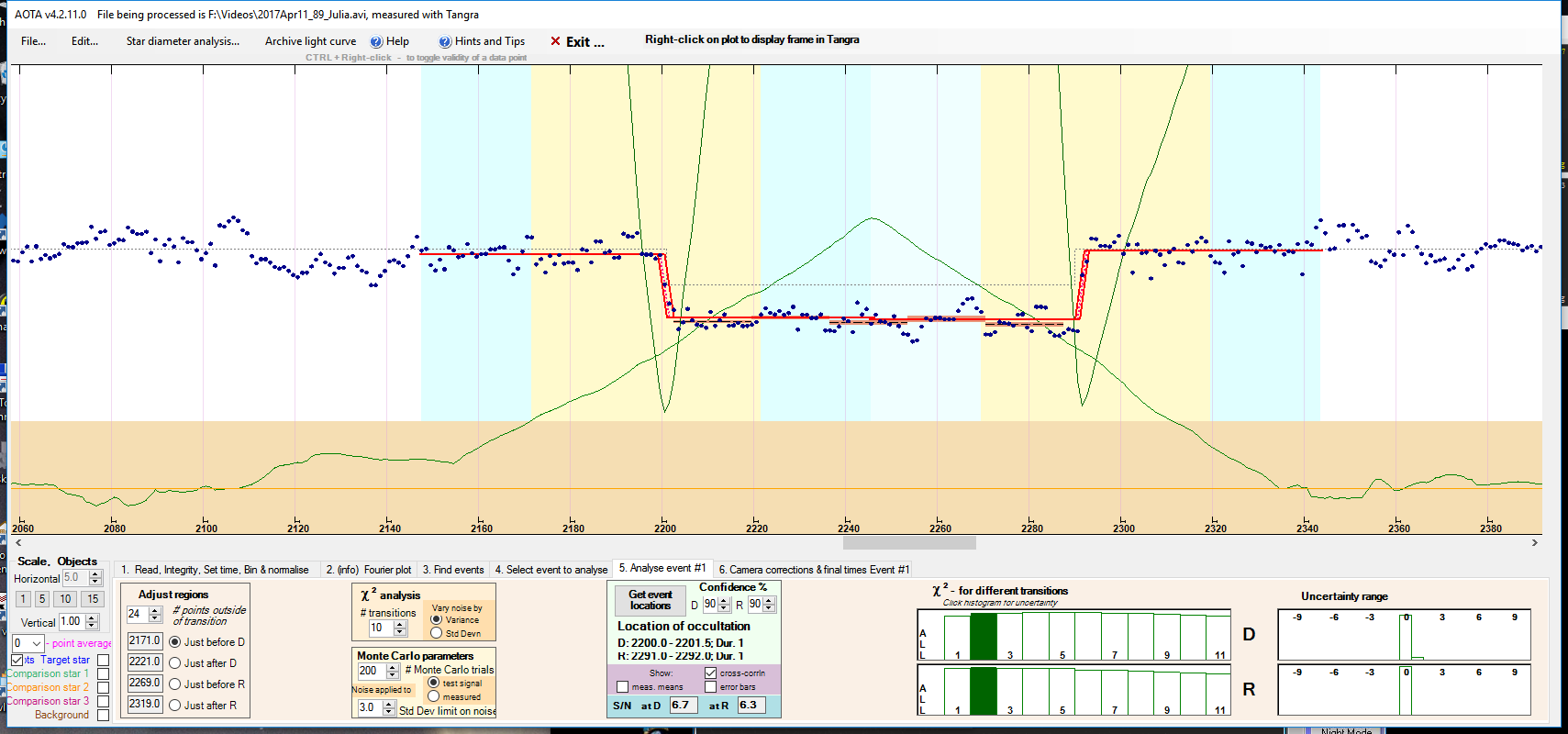The image size is (1568, 734).
Task: Click the D uncertainty range chart
Action: (1404, 635)
